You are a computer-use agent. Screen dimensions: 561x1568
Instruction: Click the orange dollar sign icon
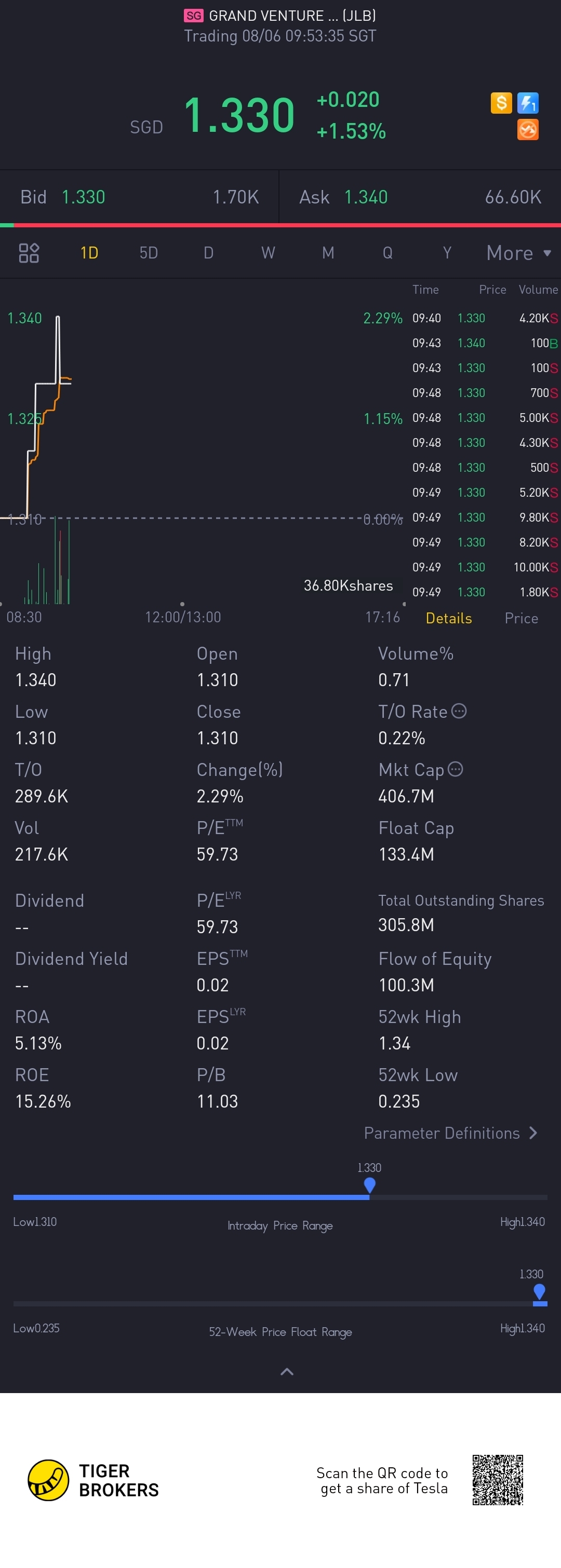click(x=501, y=103)
